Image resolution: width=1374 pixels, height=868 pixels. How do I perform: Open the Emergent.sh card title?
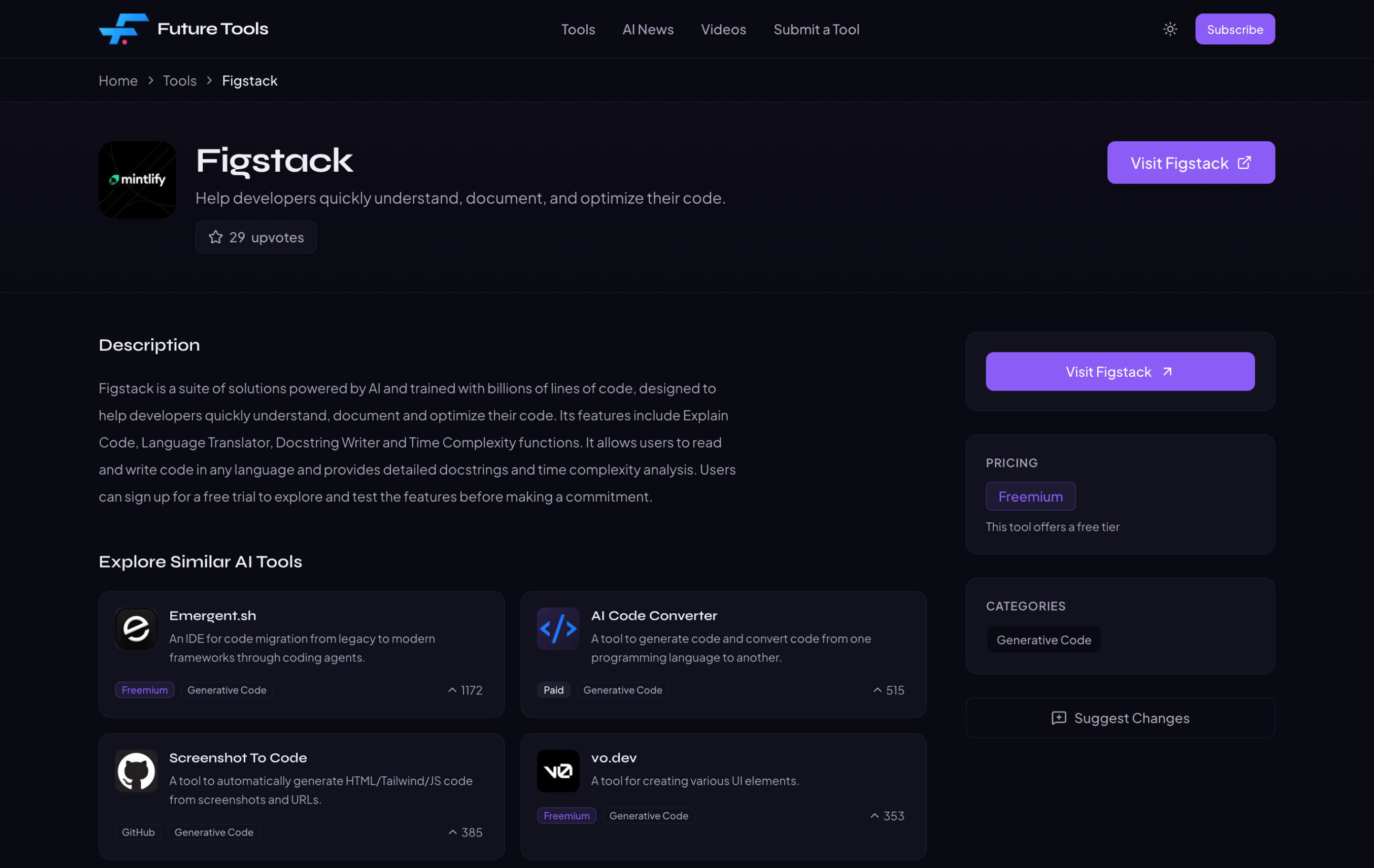[213, 615]
